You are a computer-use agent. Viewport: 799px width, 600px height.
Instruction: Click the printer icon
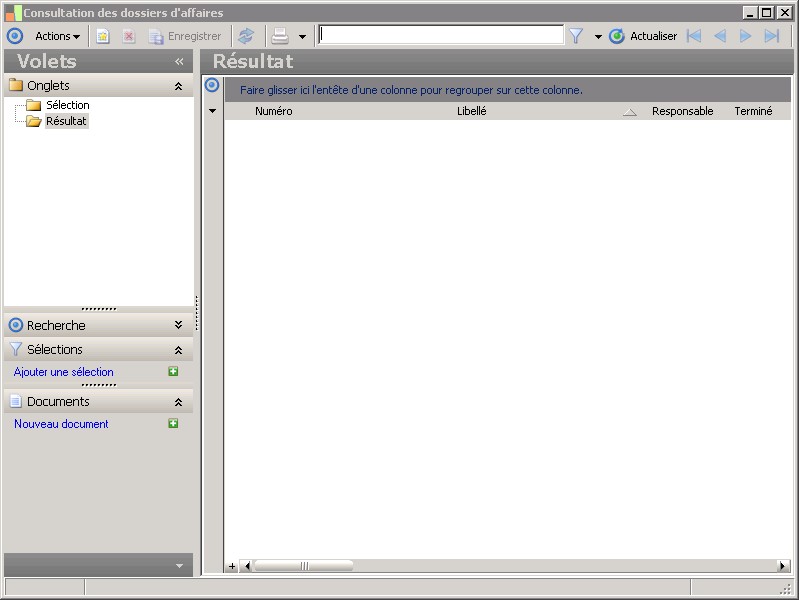click(280, 36)
